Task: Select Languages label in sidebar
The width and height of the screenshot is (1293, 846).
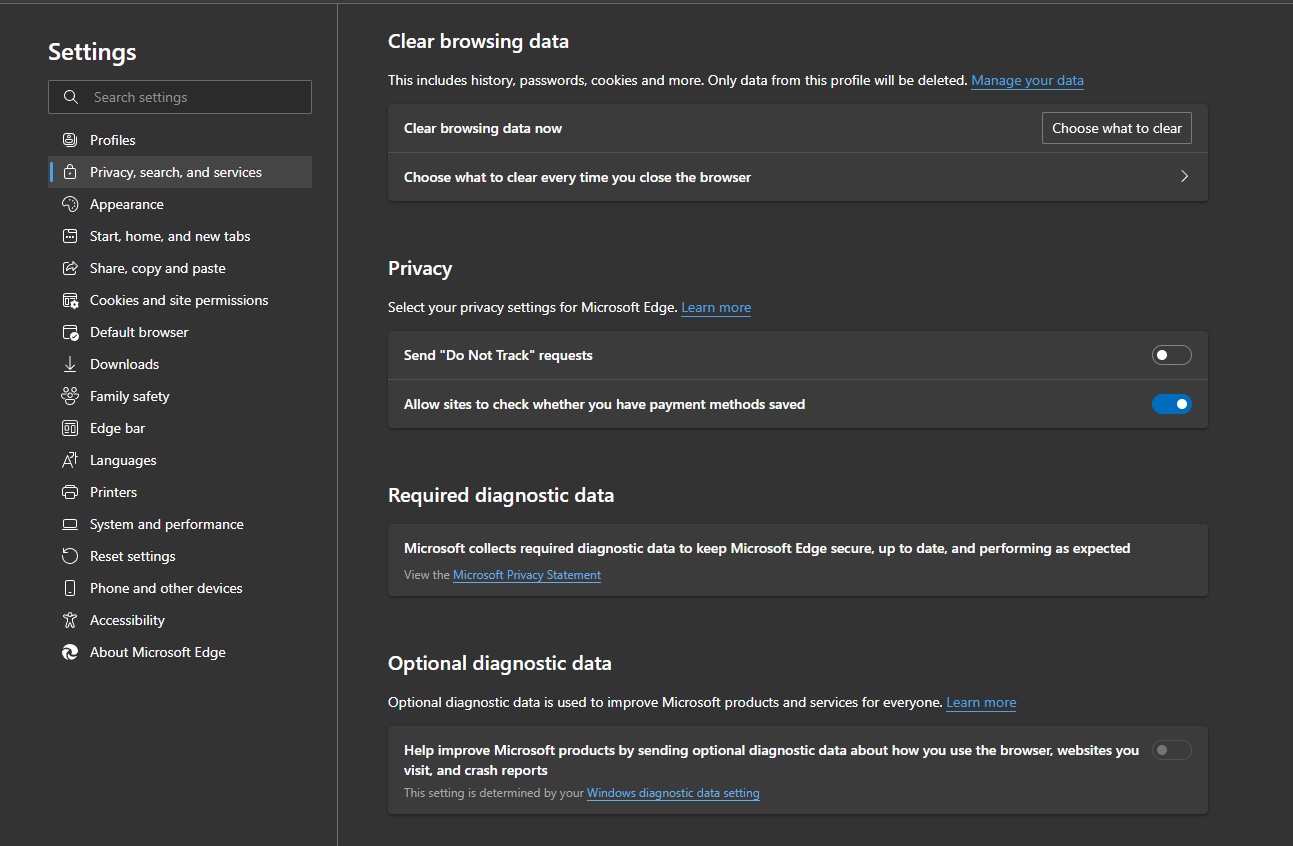Action: (x=123, y=460)
